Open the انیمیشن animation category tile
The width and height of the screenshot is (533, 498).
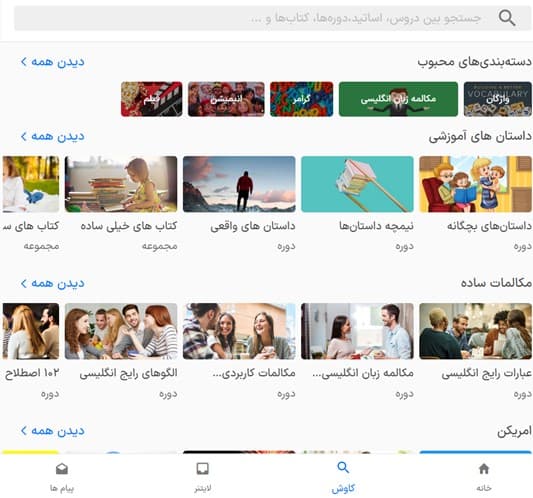[x=226, y=99]
